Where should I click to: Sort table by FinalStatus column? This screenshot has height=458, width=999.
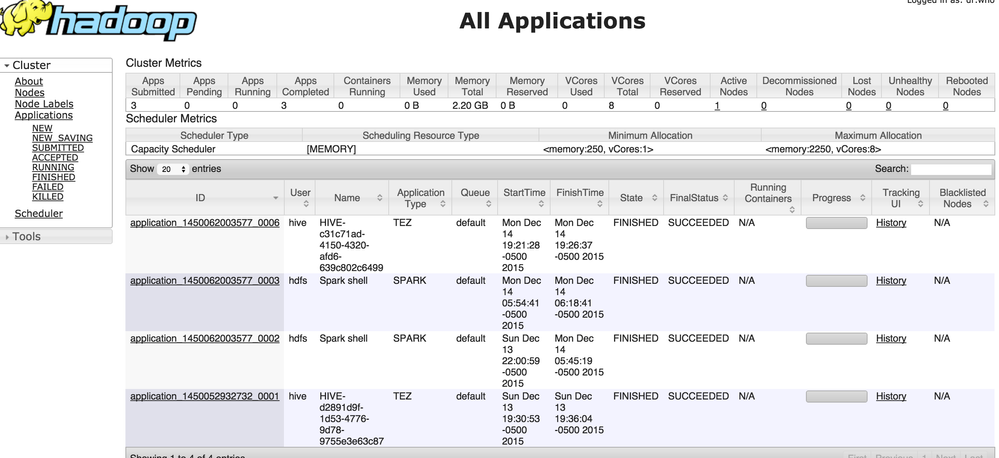tap(699, 198)
